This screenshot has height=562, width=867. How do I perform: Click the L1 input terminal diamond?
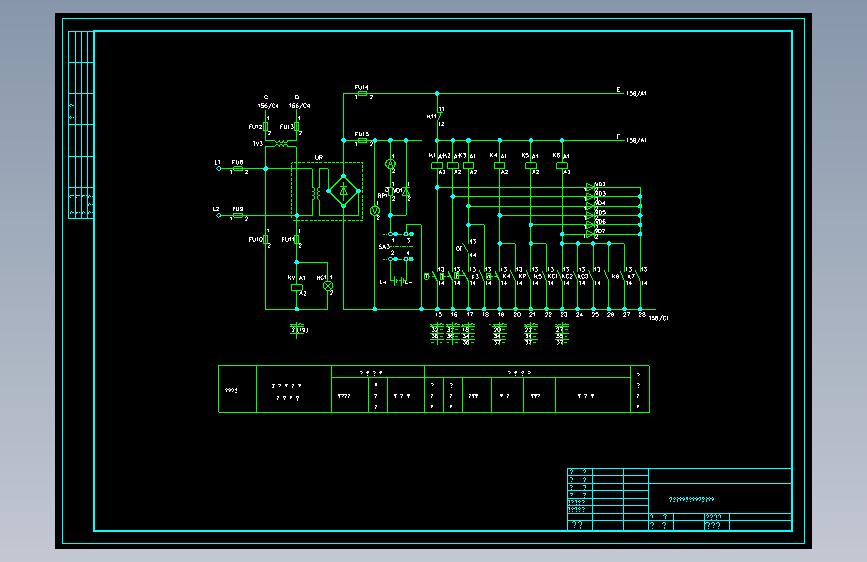click(x=218, y=168)
